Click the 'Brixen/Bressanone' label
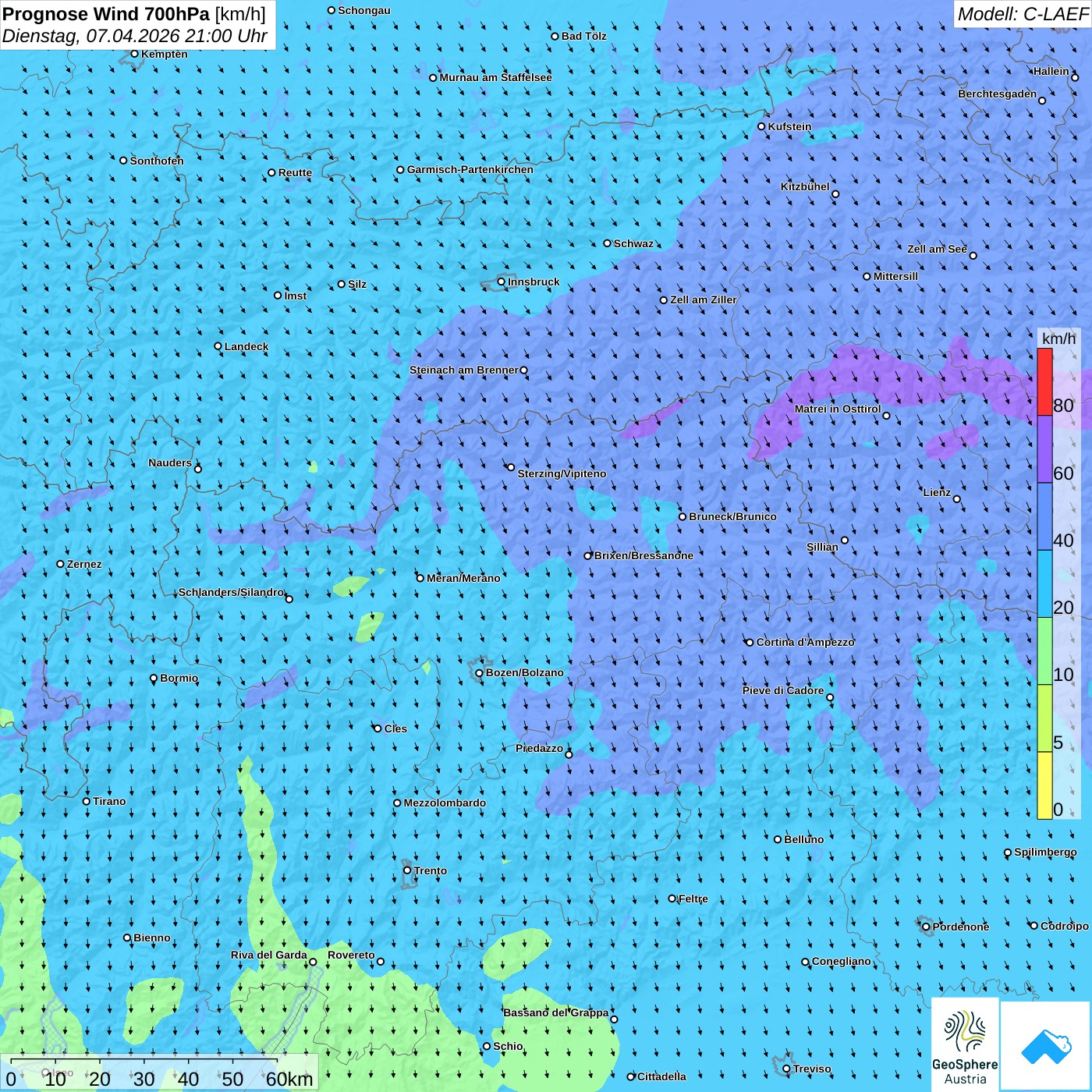 [x=643, y=555]
